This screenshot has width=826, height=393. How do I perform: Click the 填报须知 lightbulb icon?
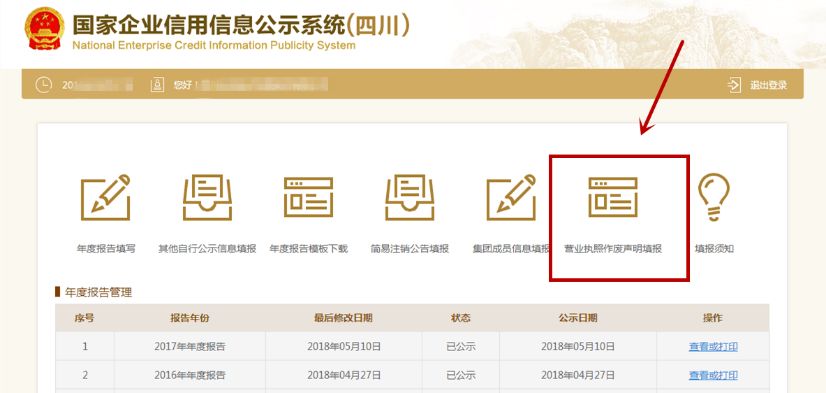(714, 198)
